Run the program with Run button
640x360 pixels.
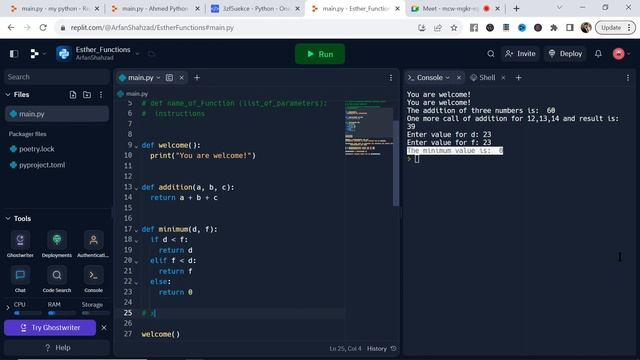(320, 54)
